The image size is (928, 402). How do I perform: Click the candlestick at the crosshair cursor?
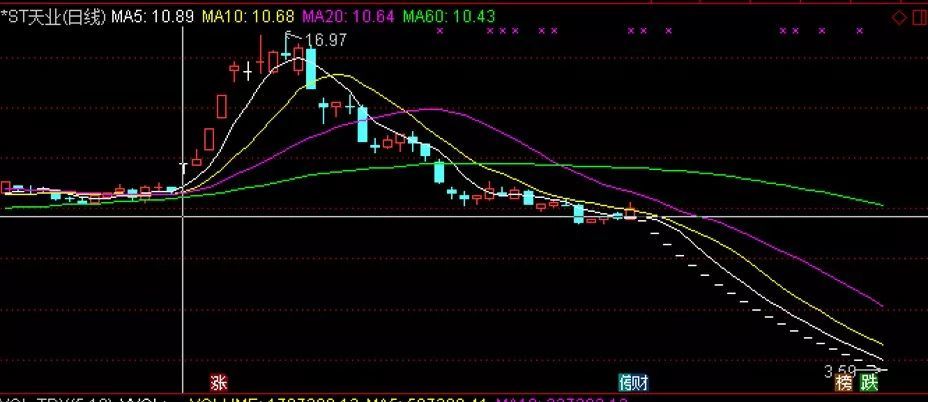tap(183, 168)
